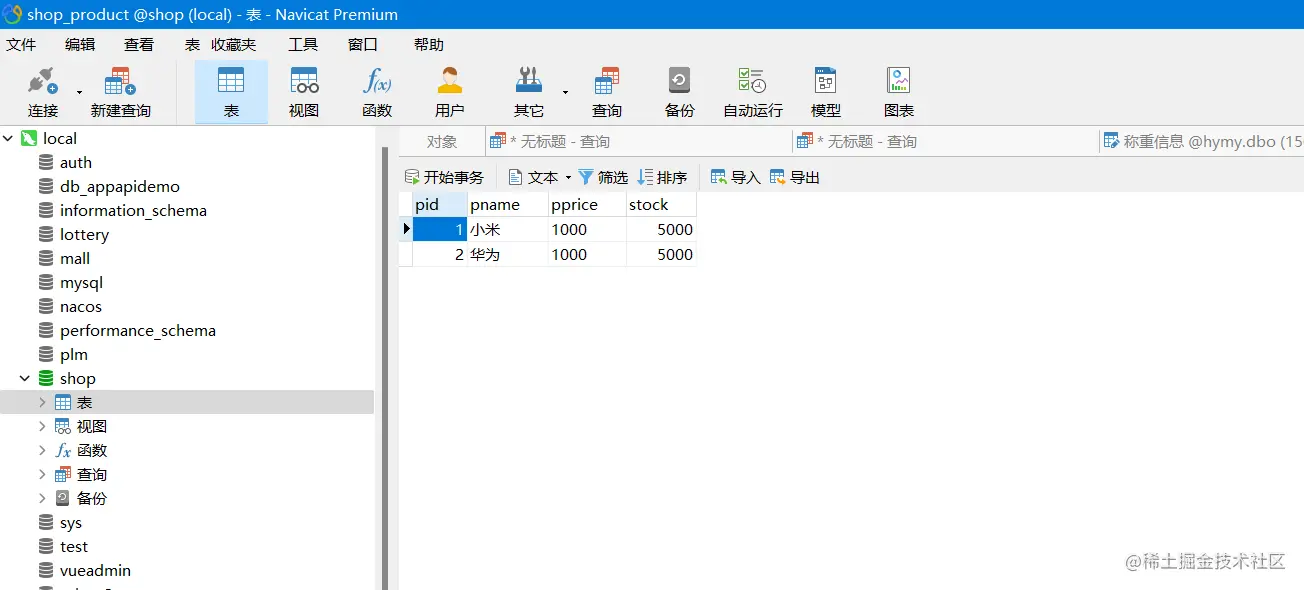This screenshot has height=590, width=1304.
Task: Expand the 备份 tree node under shop
Action: coord(42,498)
